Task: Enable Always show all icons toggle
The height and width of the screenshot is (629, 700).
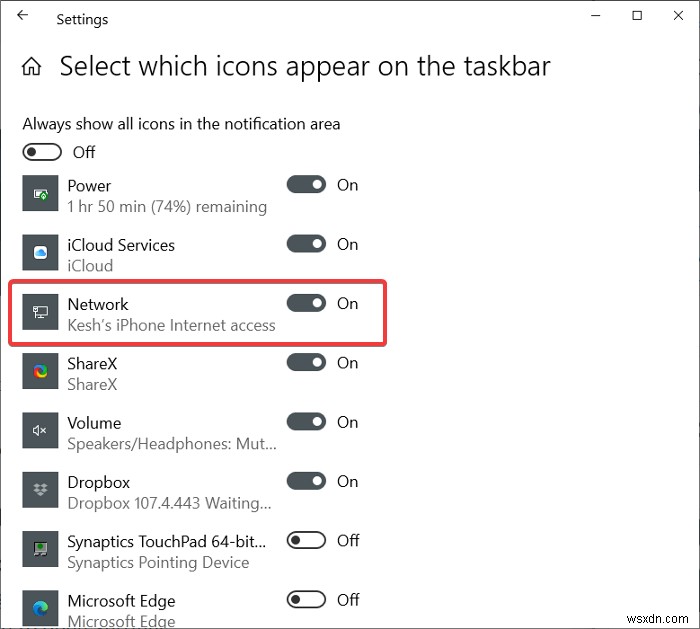Action: pyautogui.click(x=42, y=152)
